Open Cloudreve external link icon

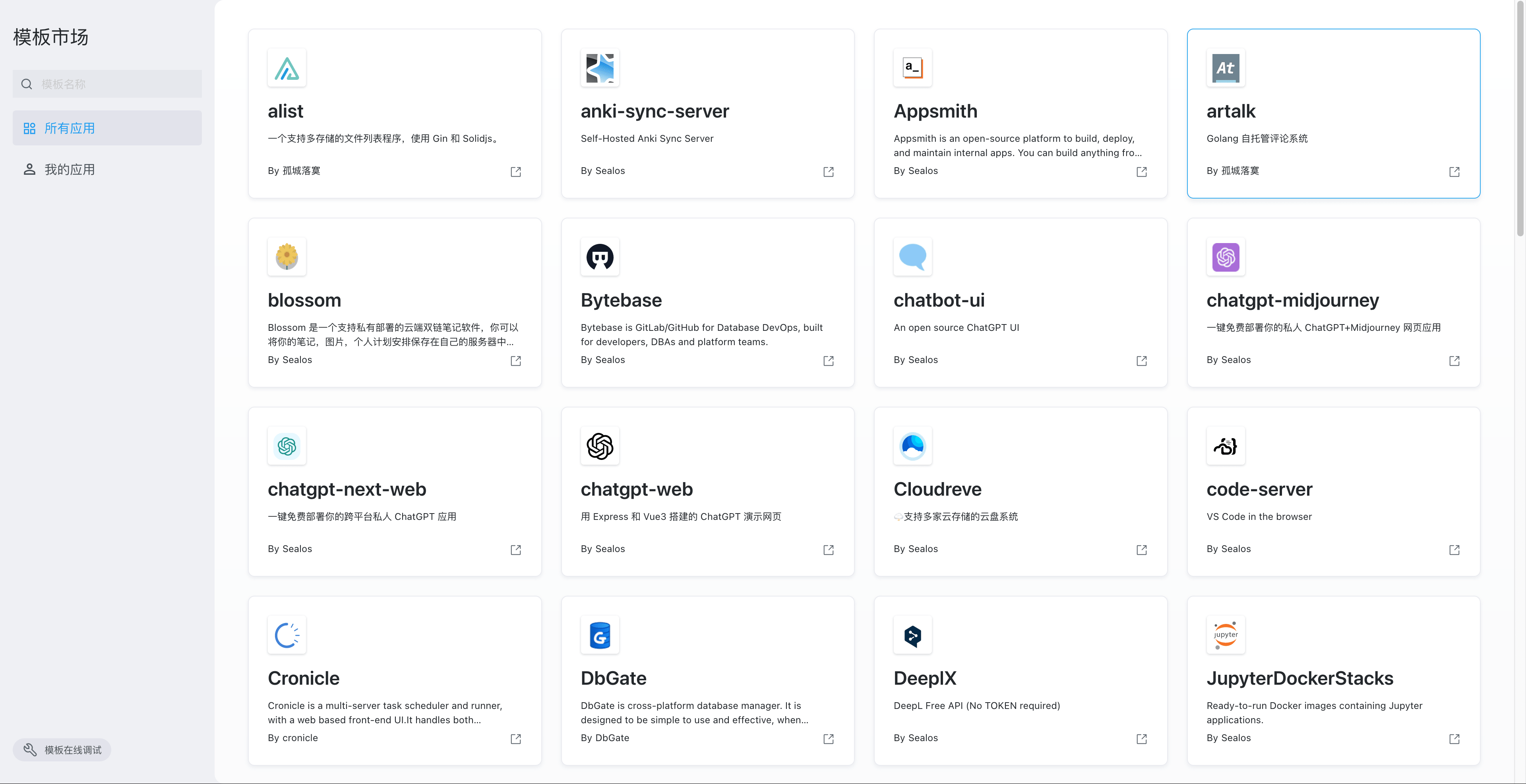tap(1142, 550)
